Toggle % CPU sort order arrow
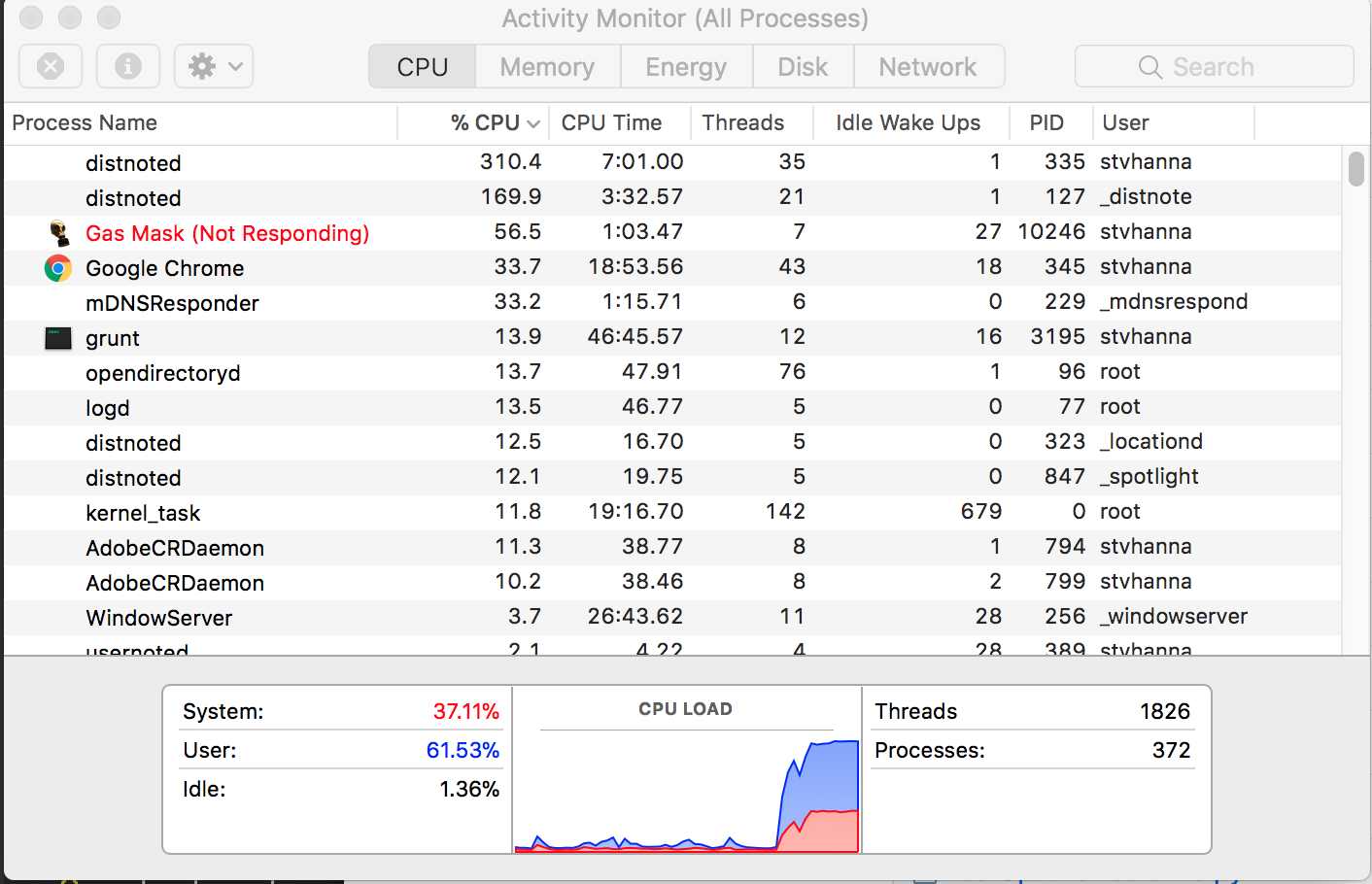This screenshot has width=1372, height=884. (x=532, y=123)
